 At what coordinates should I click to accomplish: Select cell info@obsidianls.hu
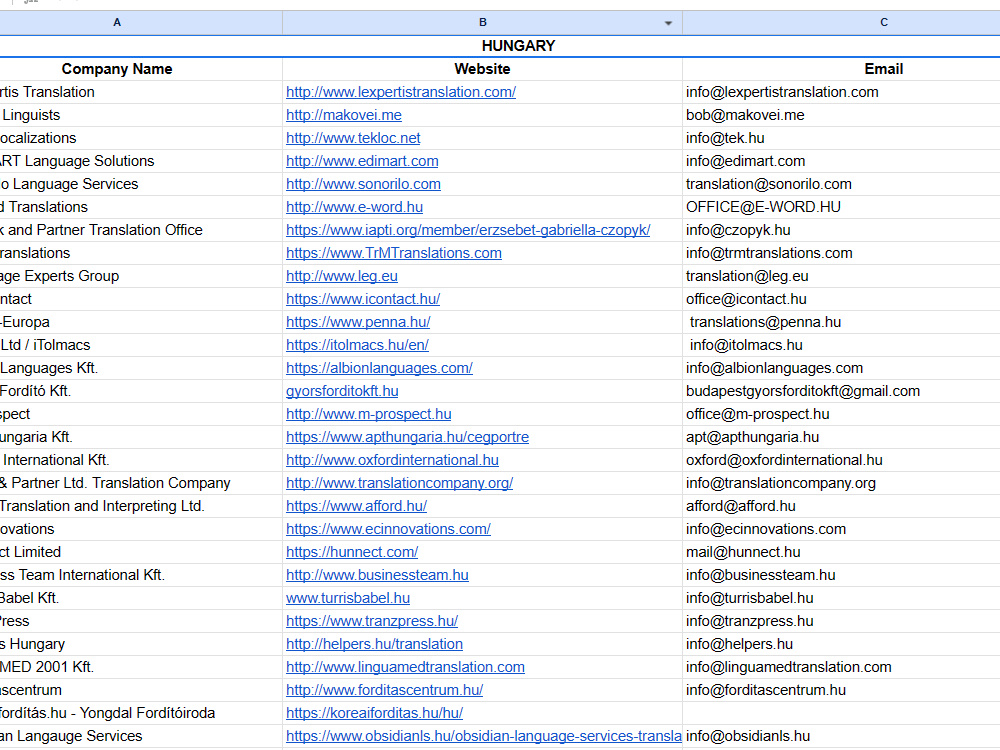(x=841, y=735)
